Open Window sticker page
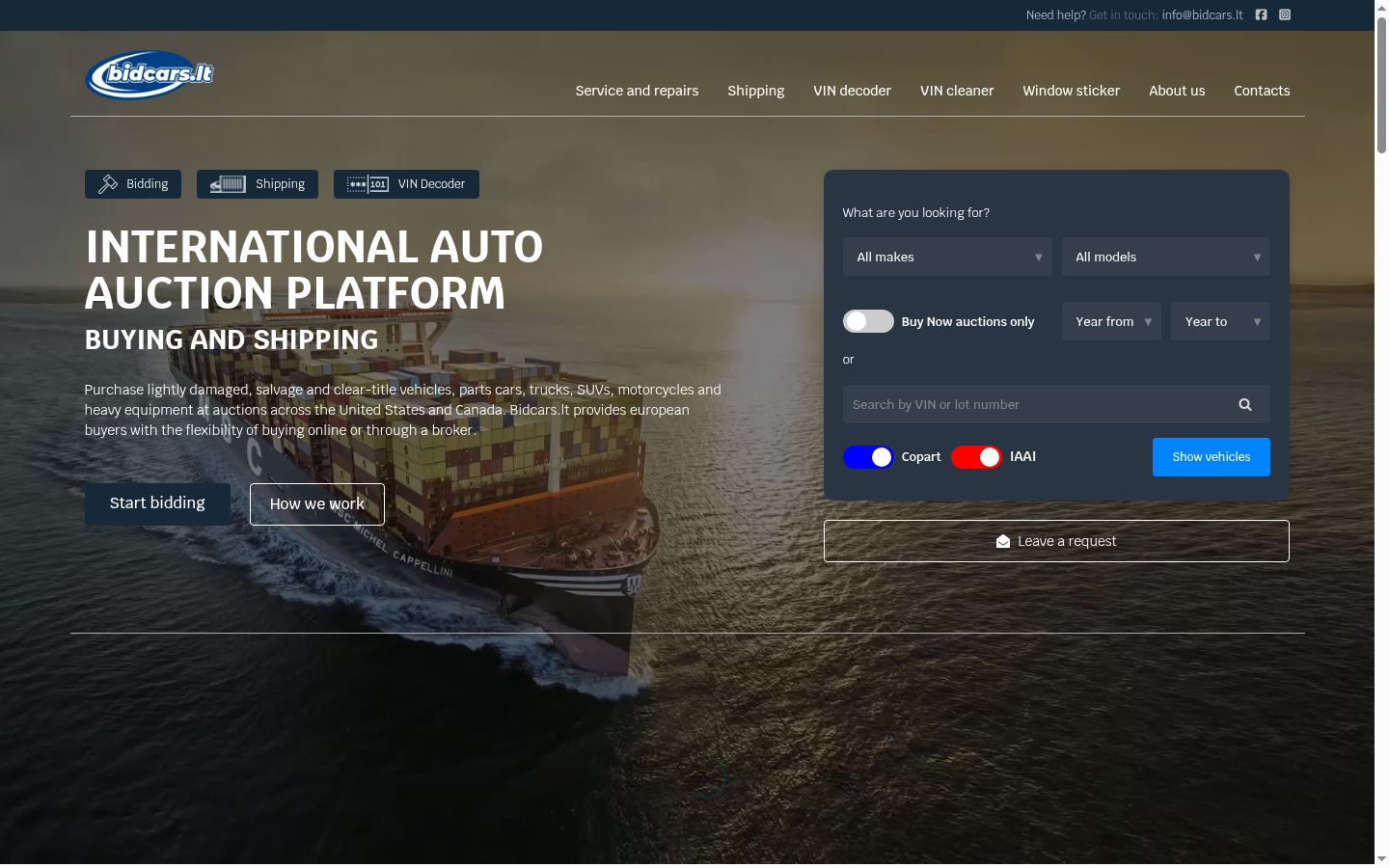Image resolution: width=1389 pixels, height=868 pixels. point(1071,91)
